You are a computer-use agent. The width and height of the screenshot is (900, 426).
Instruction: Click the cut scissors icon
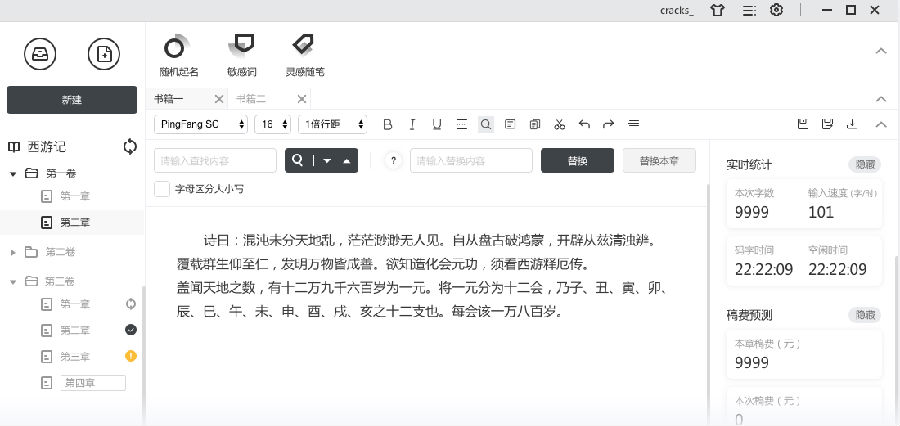click(x=560, y=124)
